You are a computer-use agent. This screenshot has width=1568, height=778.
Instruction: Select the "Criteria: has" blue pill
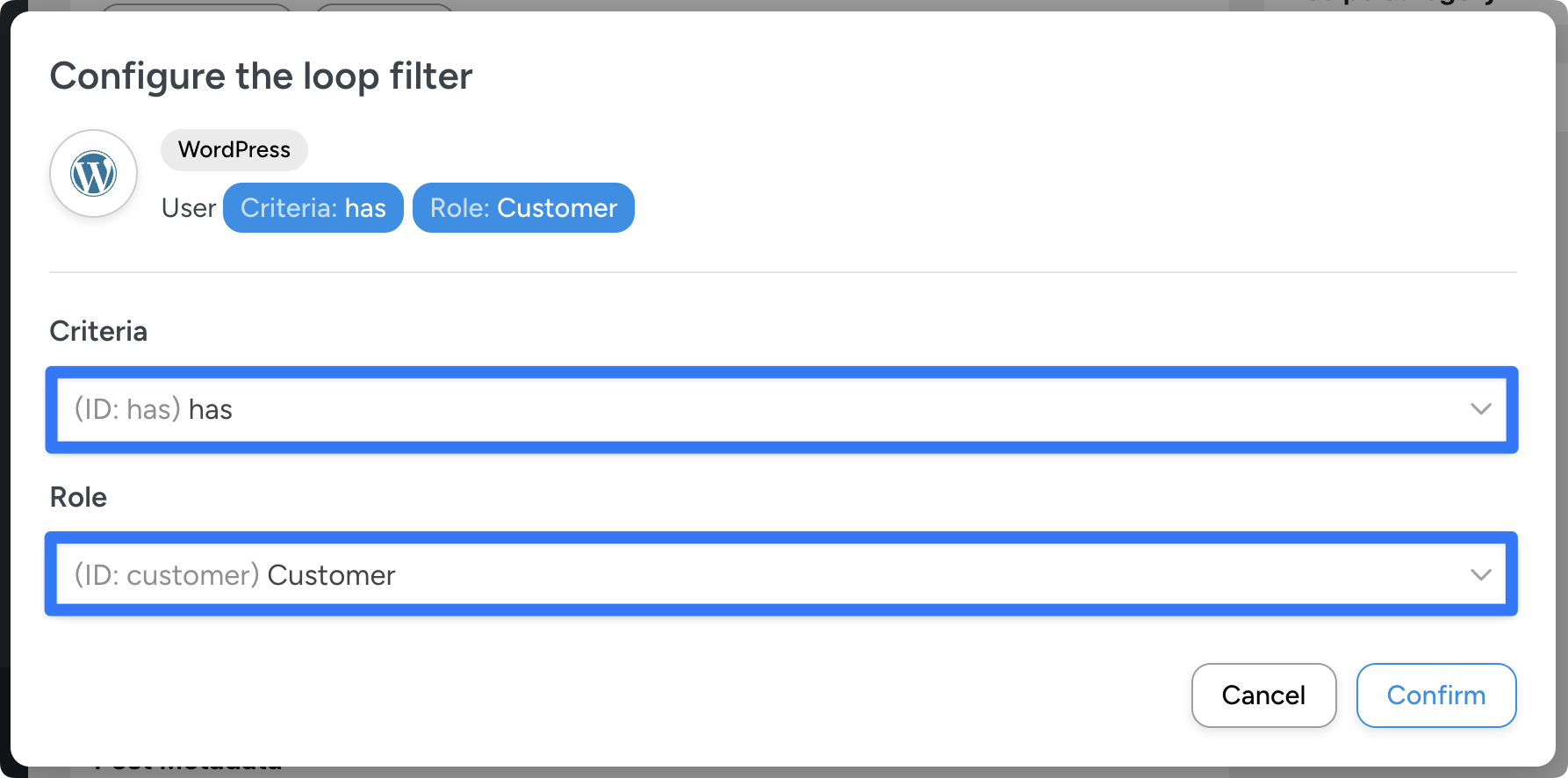313,208
